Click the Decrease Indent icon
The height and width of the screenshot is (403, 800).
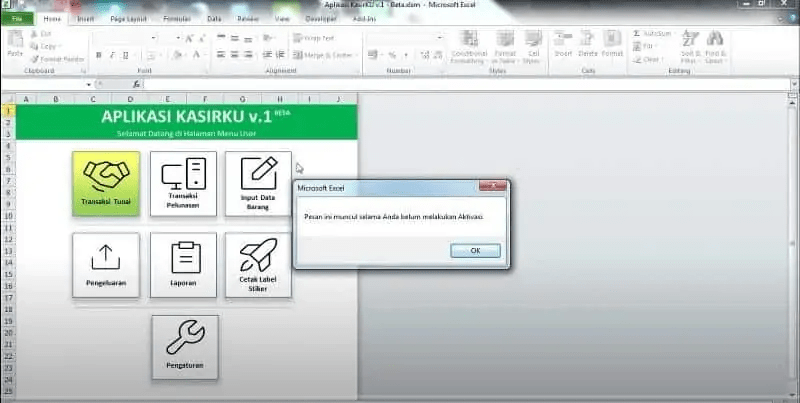click(267, 55)
